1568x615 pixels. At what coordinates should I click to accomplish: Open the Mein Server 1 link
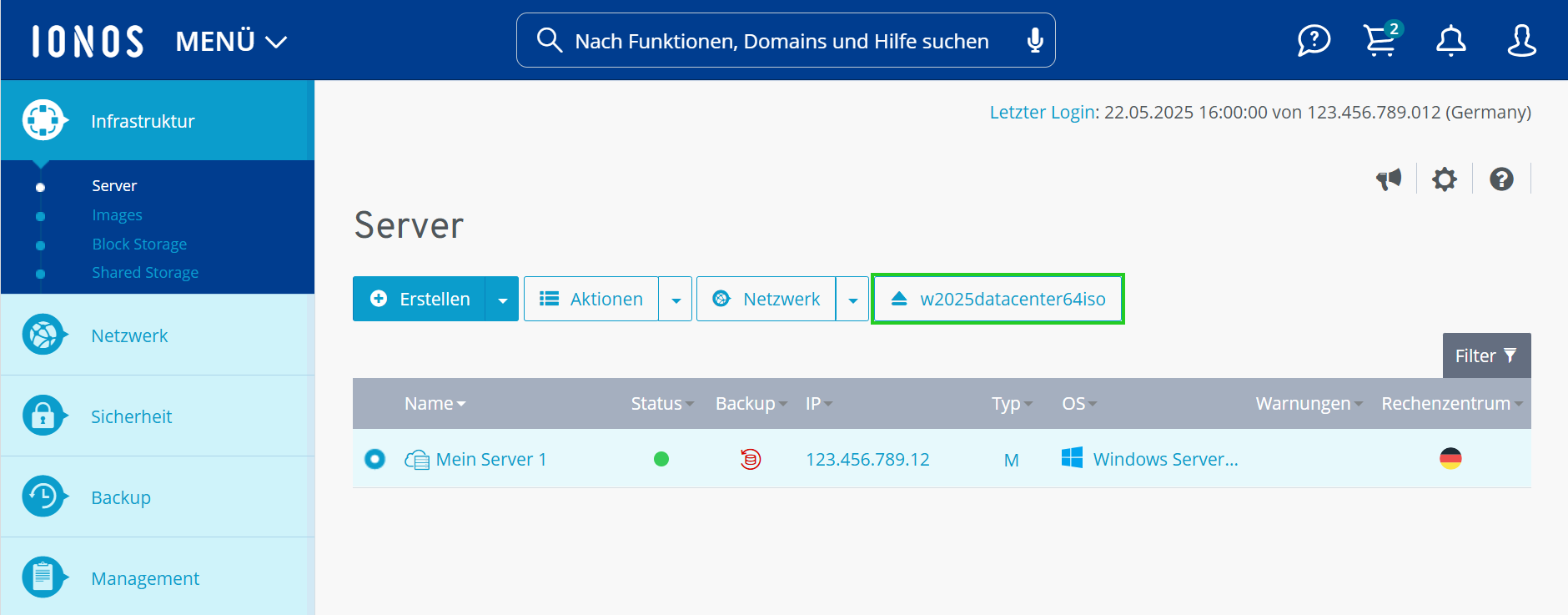coord(491,459)
